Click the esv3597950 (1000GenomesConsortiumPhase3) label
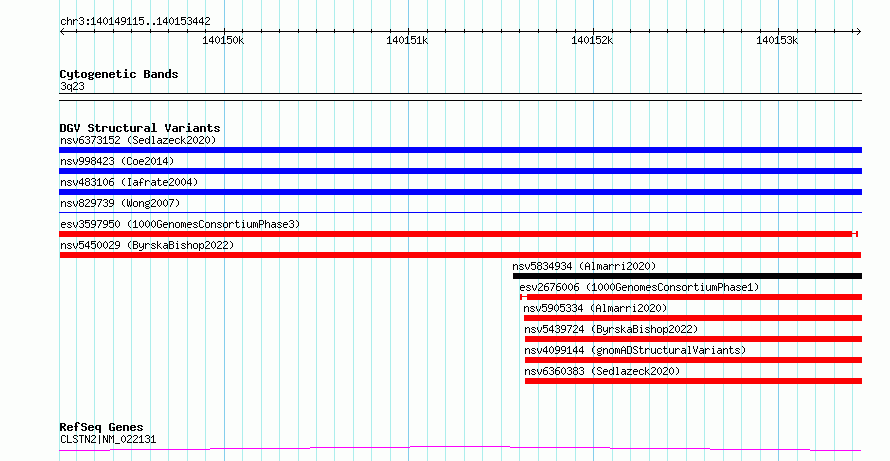The width and height of the screenshot is (890, 461). (x=180, y=224)
